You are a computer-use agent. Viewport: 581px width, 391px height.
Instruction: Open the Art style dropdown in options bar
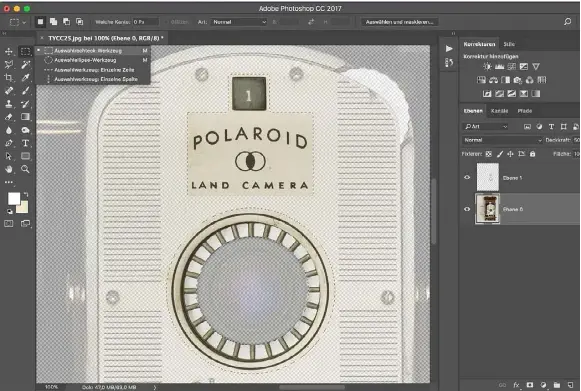[239, 22]
